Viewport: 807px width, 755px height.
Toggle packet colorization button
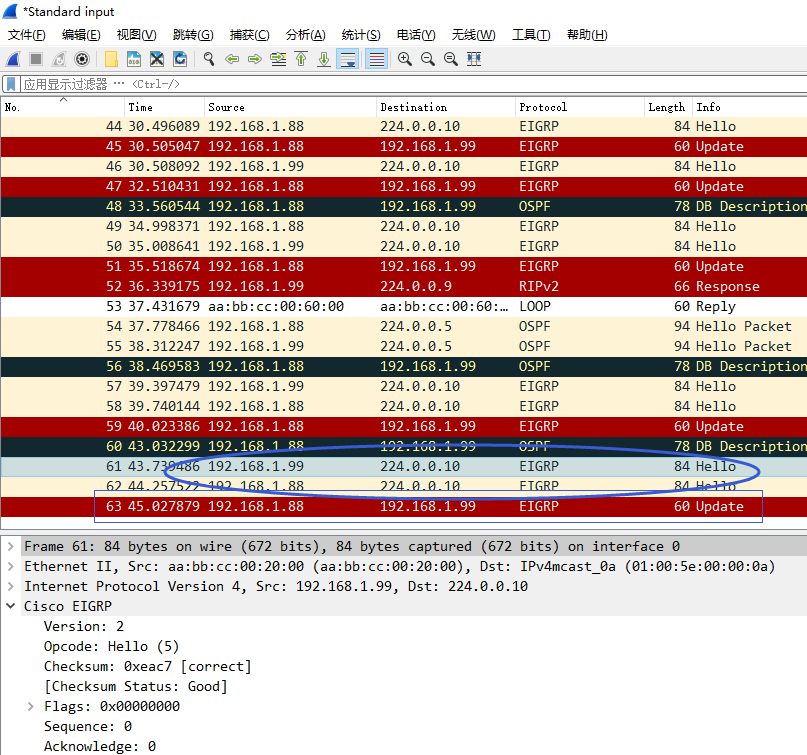pyautogui.click(x=376, y=59)
